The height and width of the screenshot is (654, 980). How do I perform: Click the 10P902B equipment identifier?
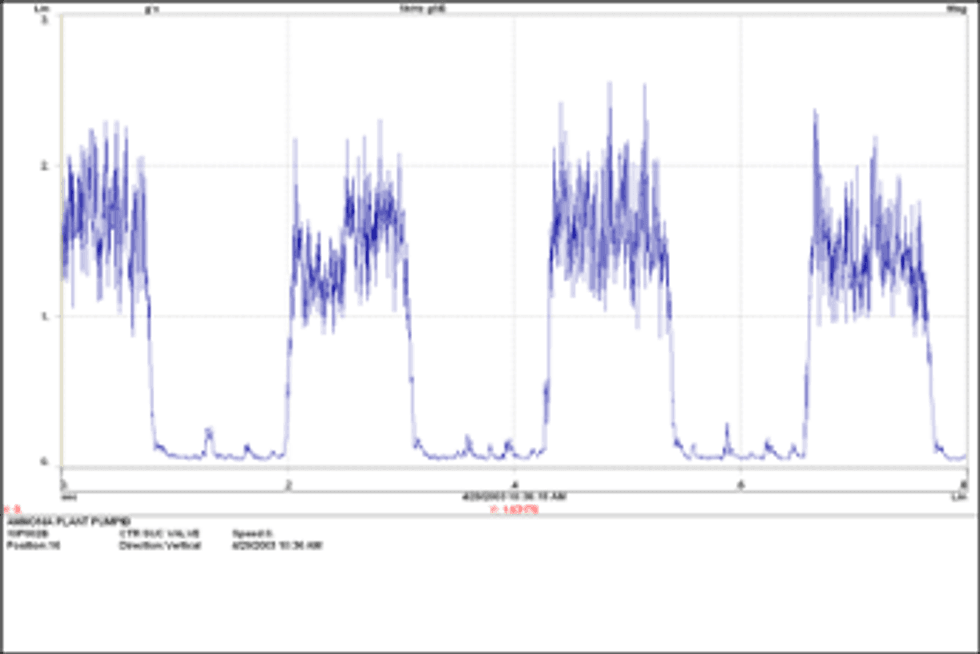click(x=28, y=534)
